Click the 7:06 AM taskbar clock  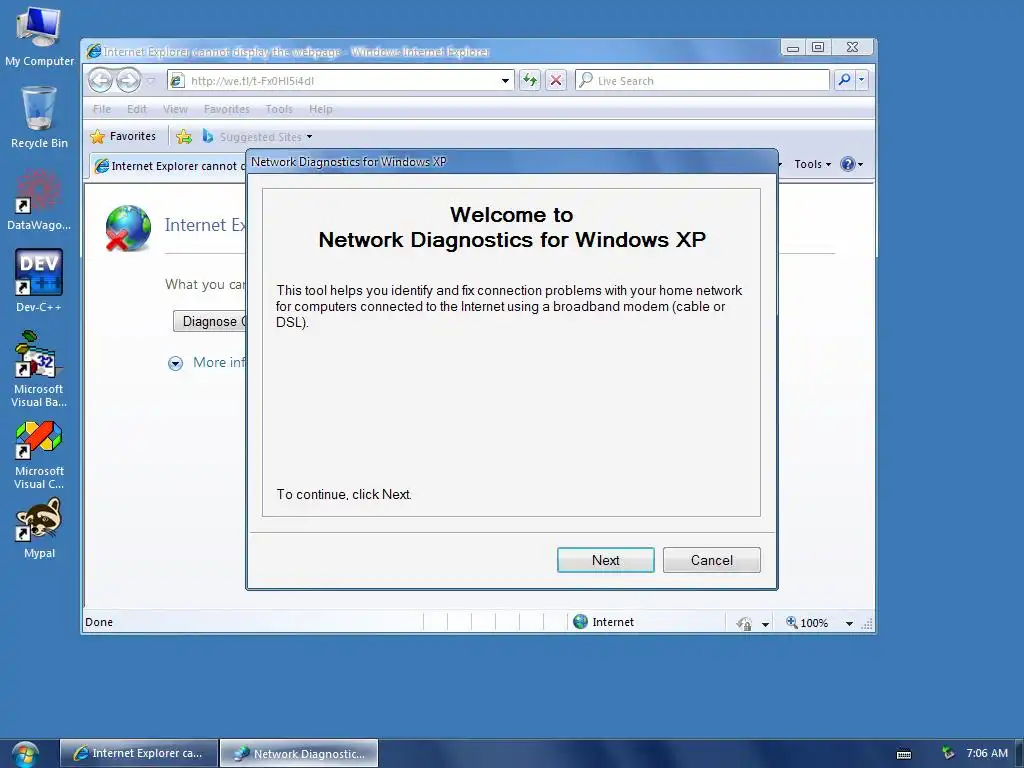(987, 753)
